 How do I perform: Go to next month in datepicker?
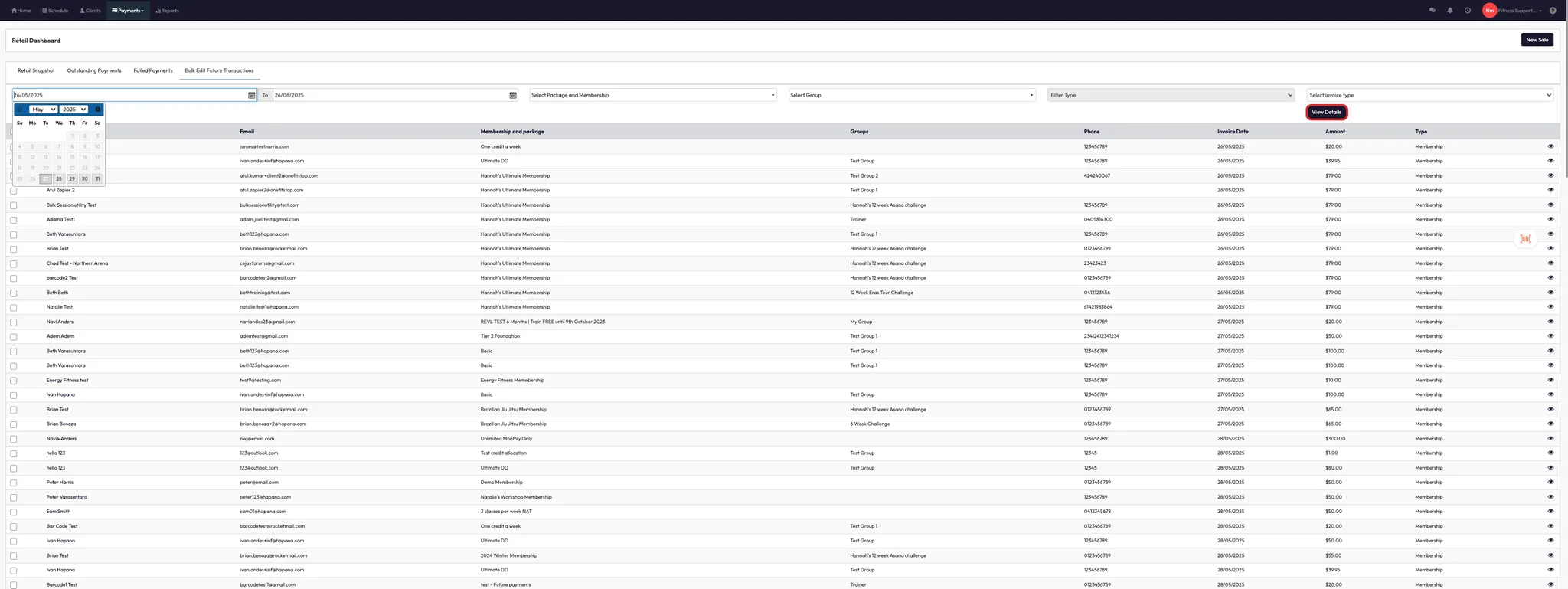click(x=97, y=110)
